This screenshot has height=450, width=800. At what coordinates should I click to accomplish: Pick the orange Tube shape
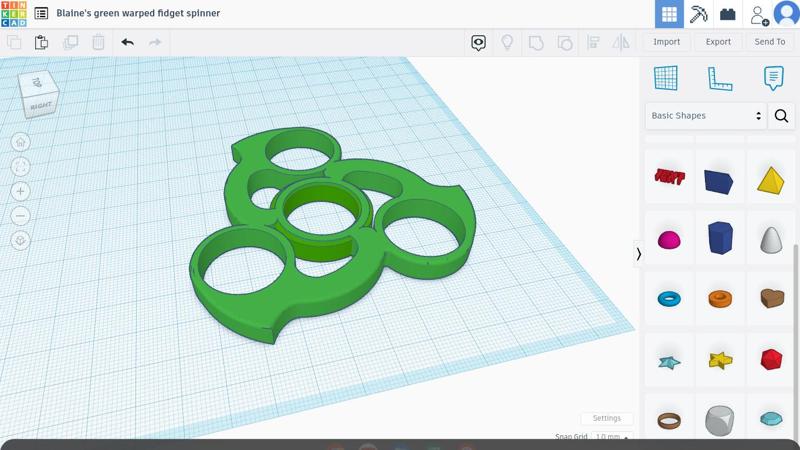[720, 298]
